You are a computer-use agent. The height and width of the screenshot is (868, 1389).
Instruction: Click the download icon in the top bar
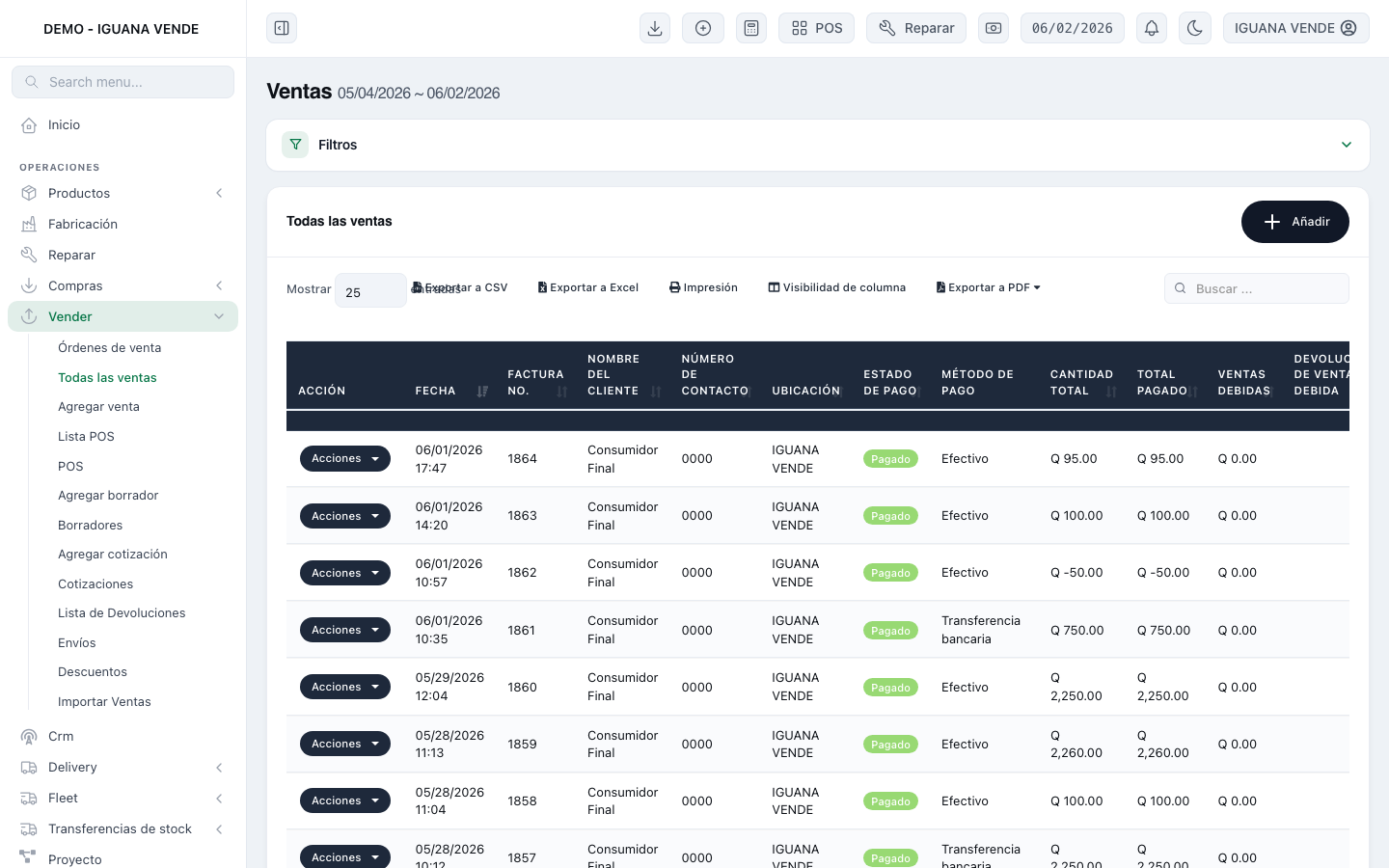[x=655, y=28]
